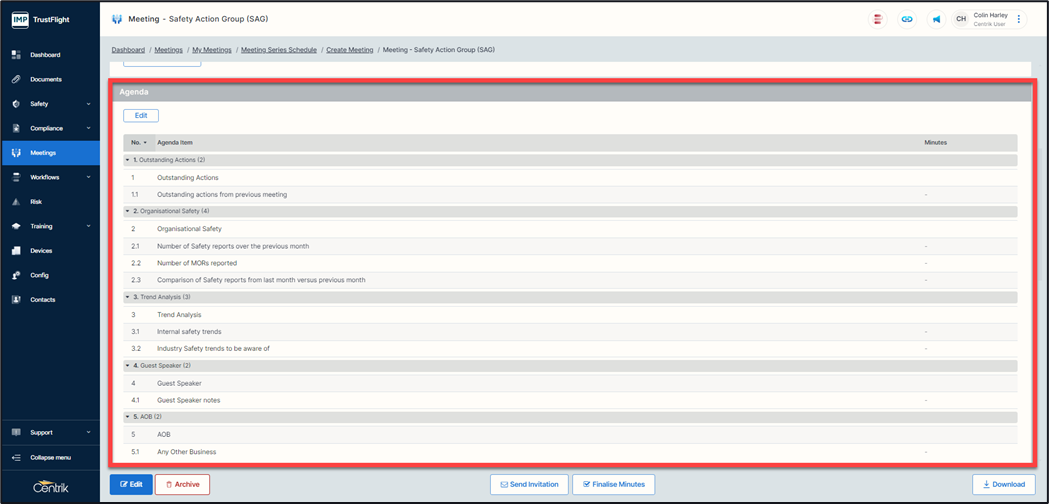Collapse the Outstanding Actions agenda group
1049x504 pixels.
(x=128, y=160)
